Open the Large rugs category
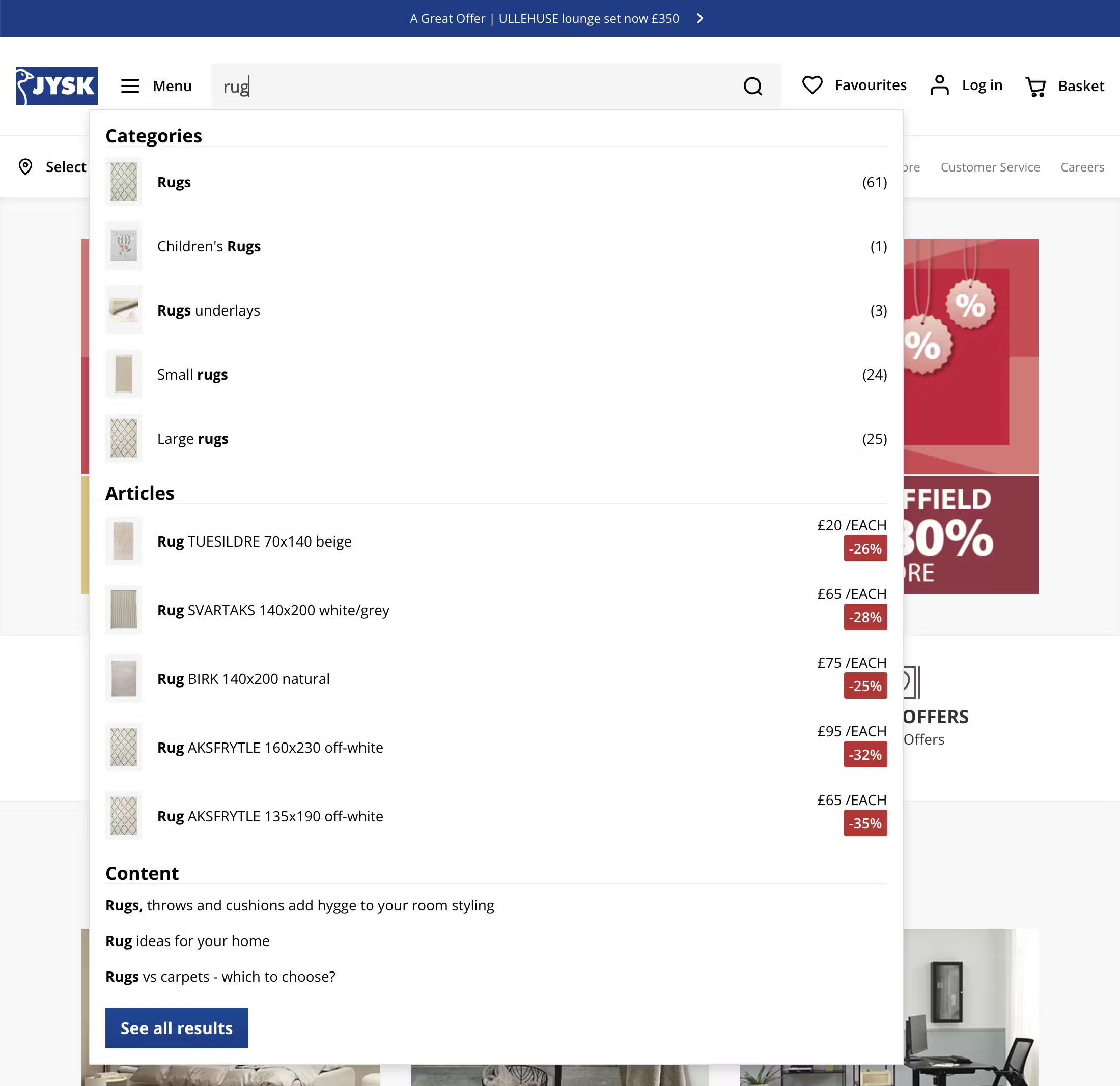This screenshot has height=1086, width=1120. pos(192,438)
